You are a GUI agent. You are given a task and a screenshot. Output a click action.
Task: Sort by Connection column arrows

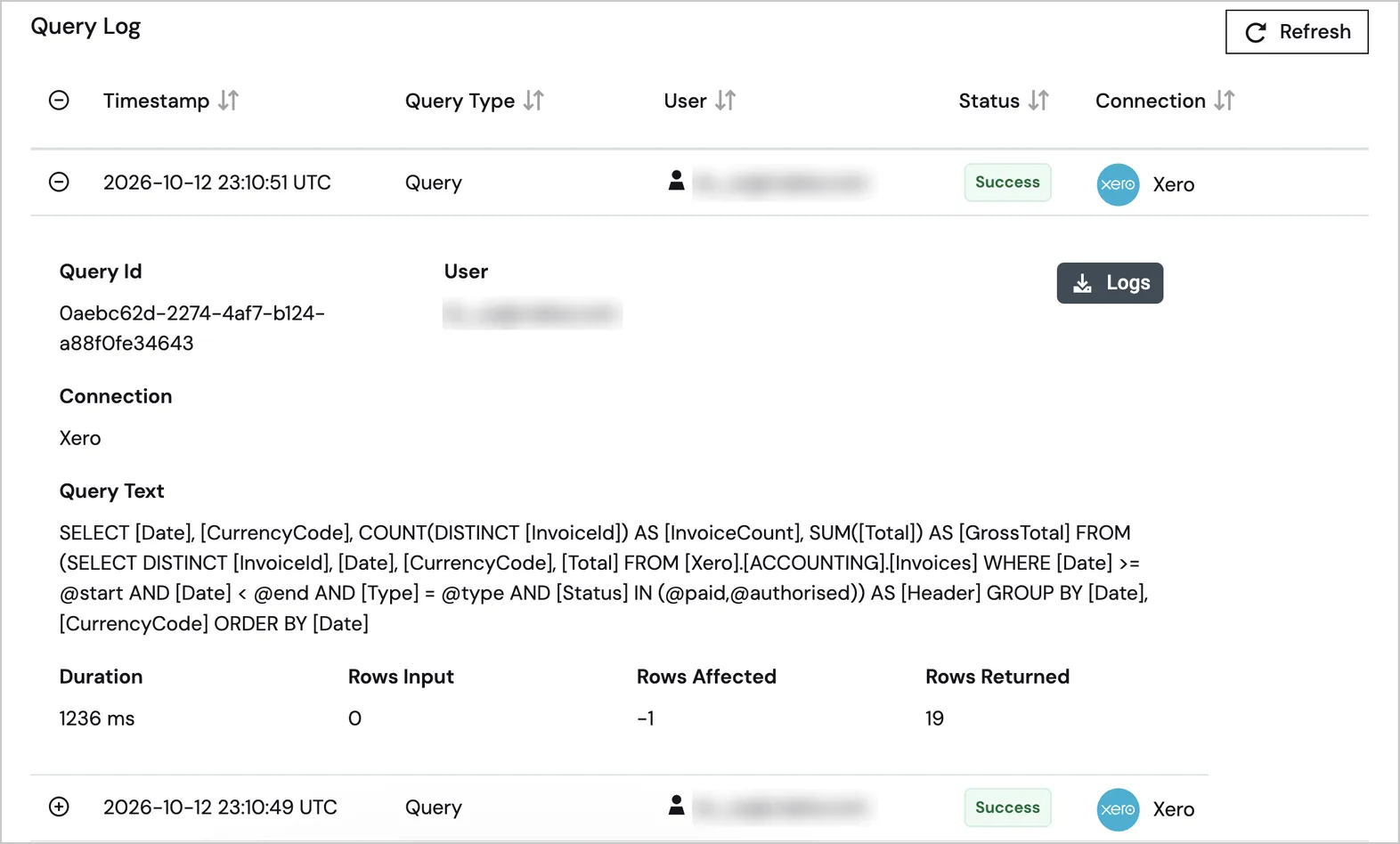[x=1225, y=101]
